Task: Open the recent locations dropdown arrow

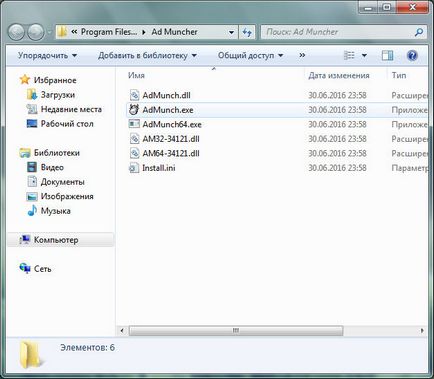Action: [49, 33]
